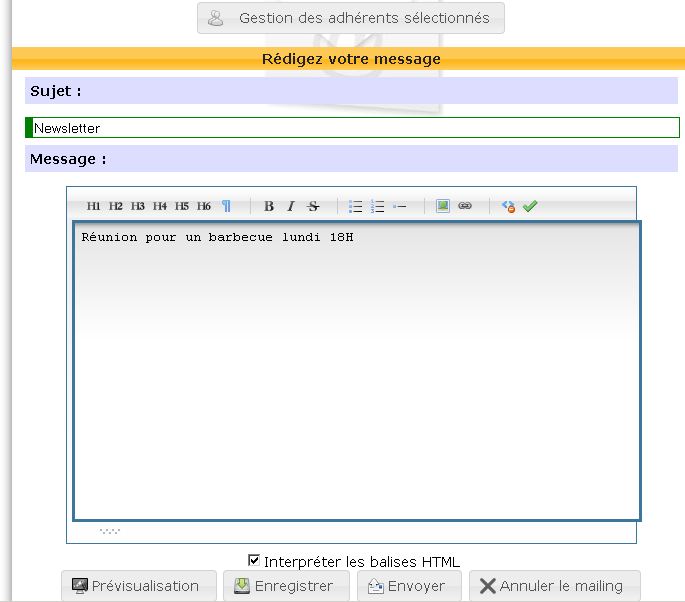Viewport: 685px width, 602px height.
Task: Apply H6 heading format
Action: [x=204, y=206]
